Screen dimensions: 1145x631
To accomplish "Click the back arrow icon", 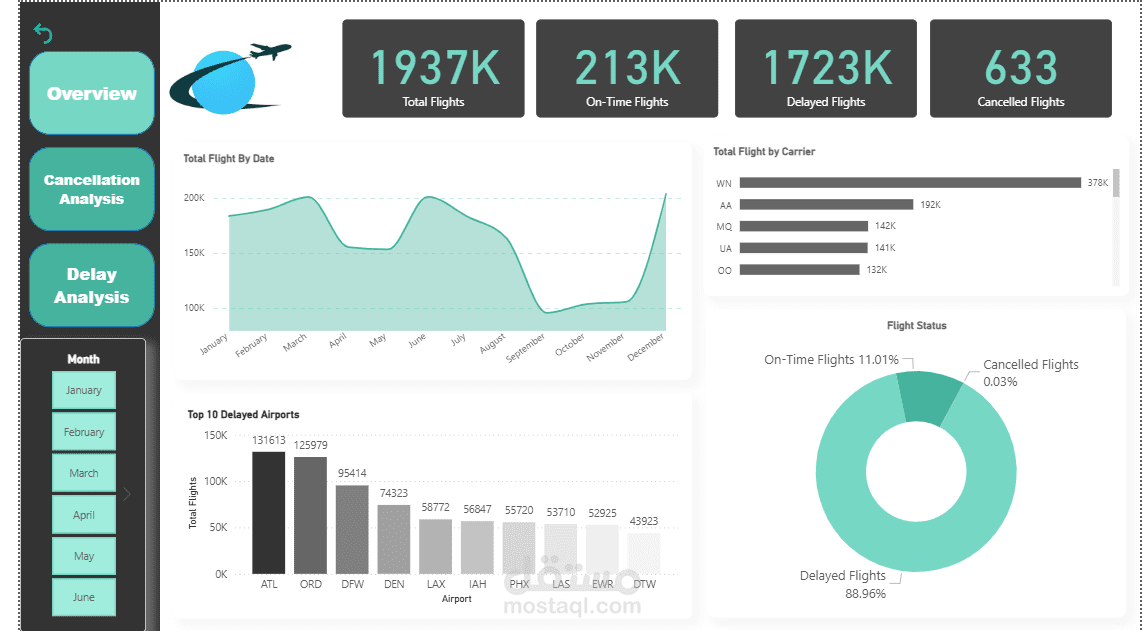I will pyautogui.click(x=43, y=34).
